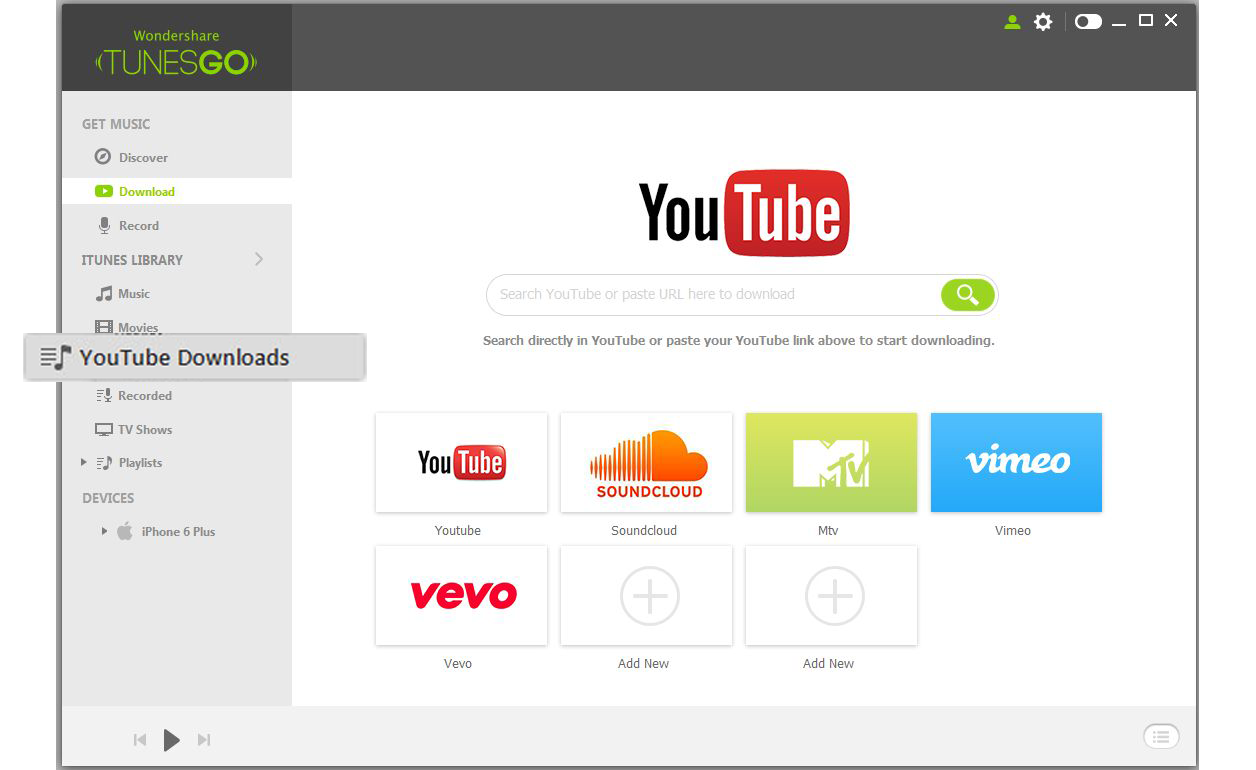1256x770 pixels.
Task: Expand the Playlists tree triangle
Action: pyautogui.click(x=84, y=463)
